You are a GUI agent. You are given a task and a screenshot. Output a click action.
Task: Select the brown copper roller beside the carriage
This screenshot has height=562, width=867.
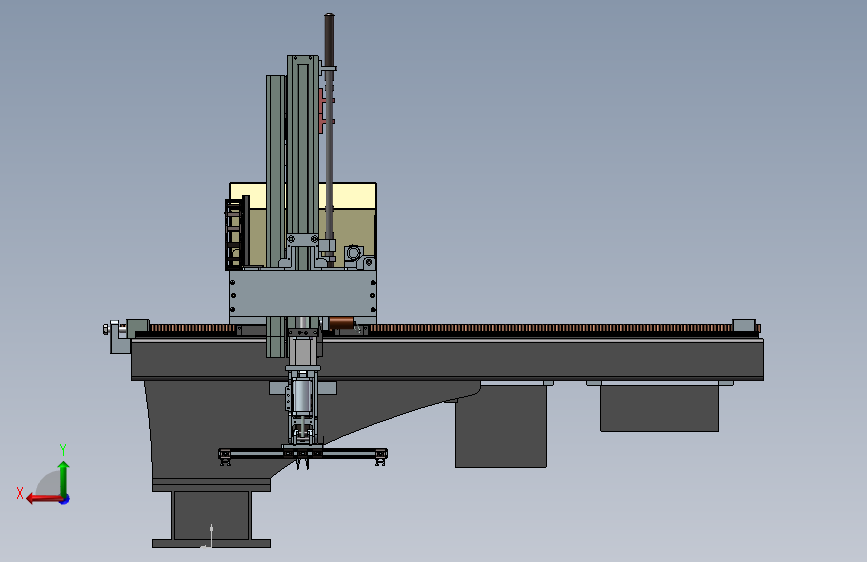[x=342, y=322]
